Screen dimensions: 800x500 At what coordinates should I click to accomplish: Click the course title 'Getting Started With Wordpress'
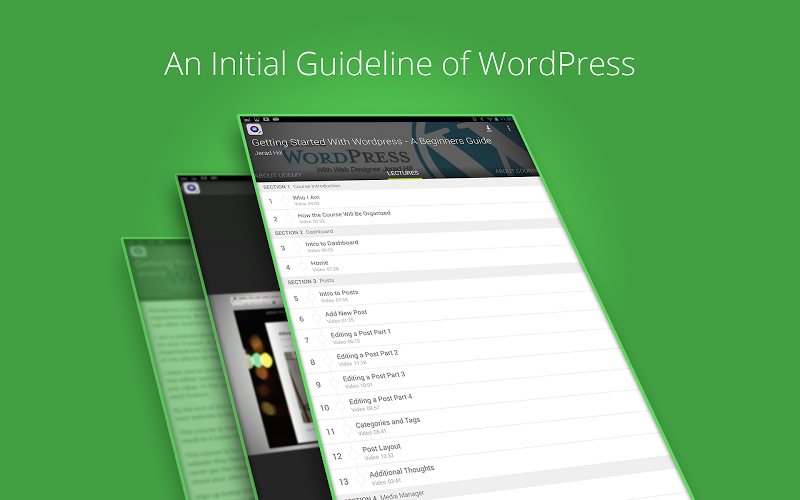click(x=371, y=141)
